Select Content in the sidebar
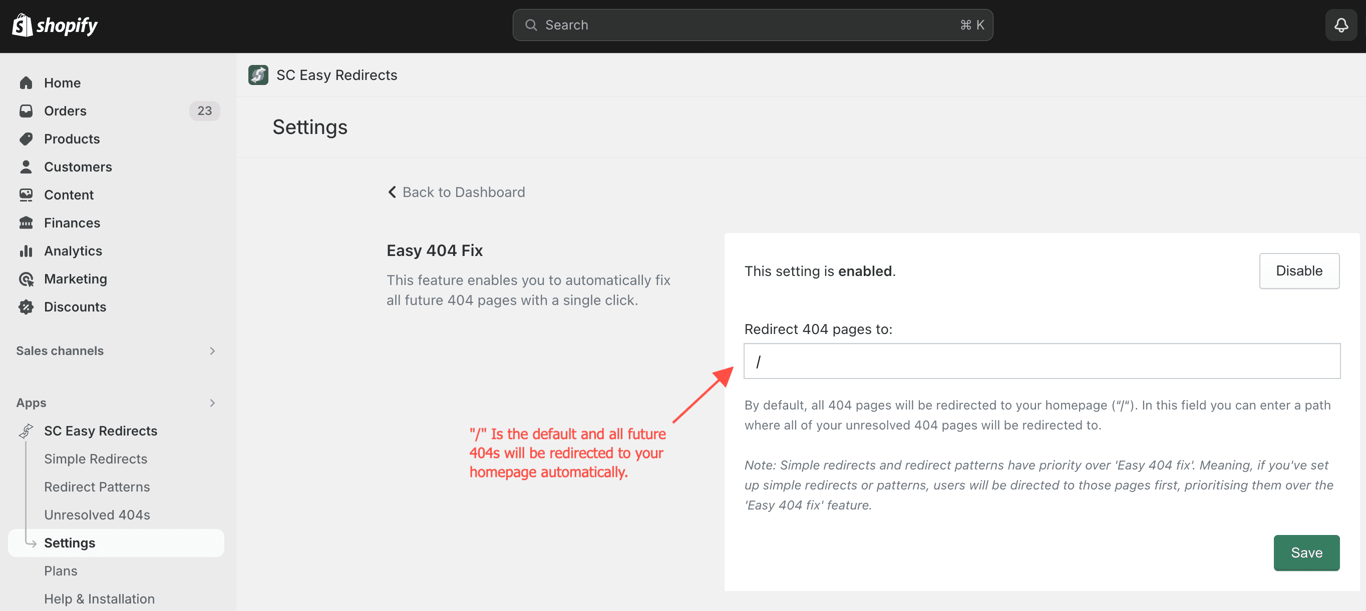Screen dimensions: 1366x611 coord(68,194)
